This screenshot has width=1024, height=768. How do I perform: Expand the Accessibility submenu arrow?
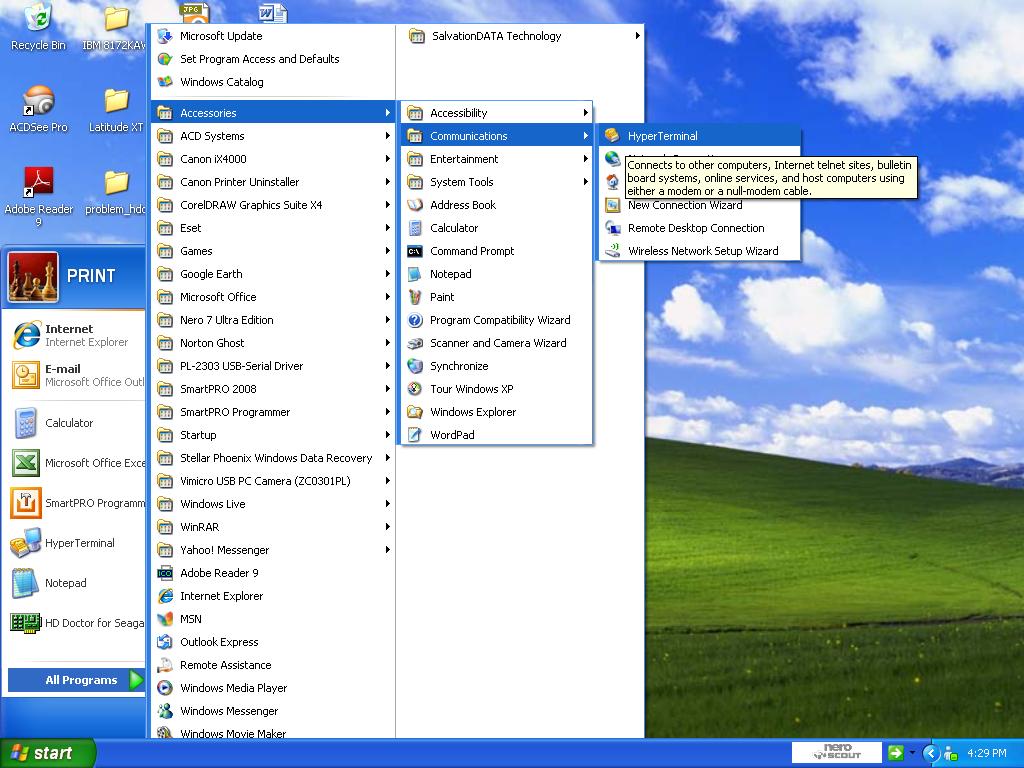point(585,113)
